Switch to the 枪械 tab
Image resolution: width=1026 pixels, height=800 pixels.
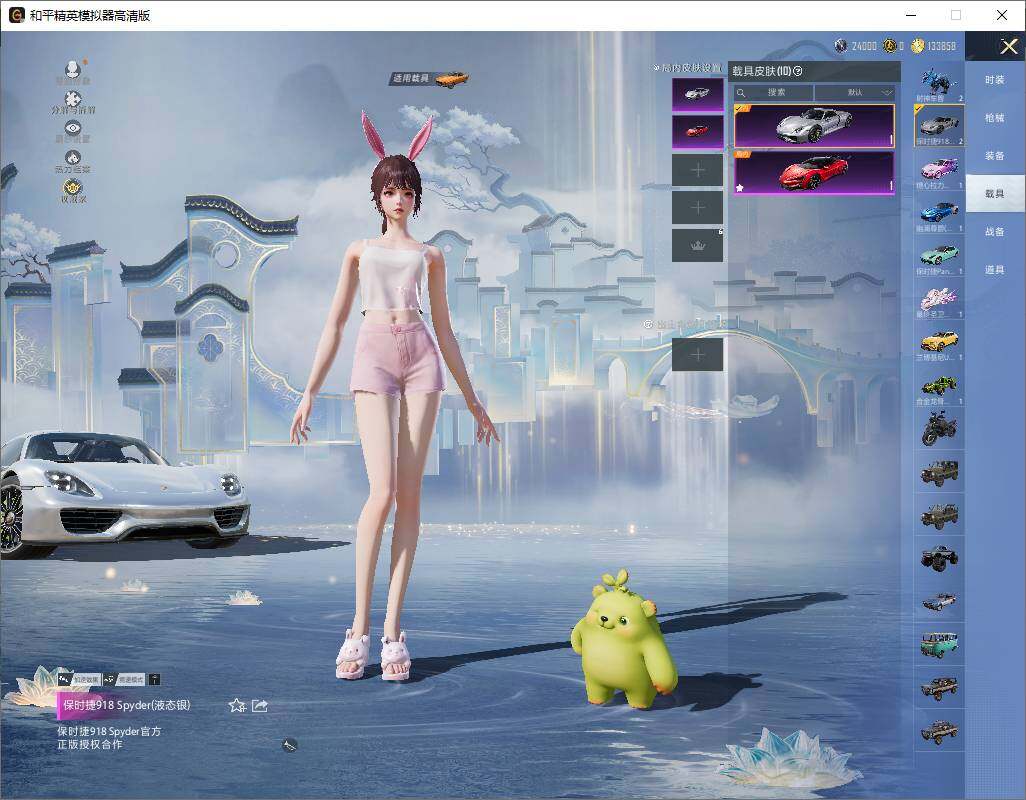(995, 118)
